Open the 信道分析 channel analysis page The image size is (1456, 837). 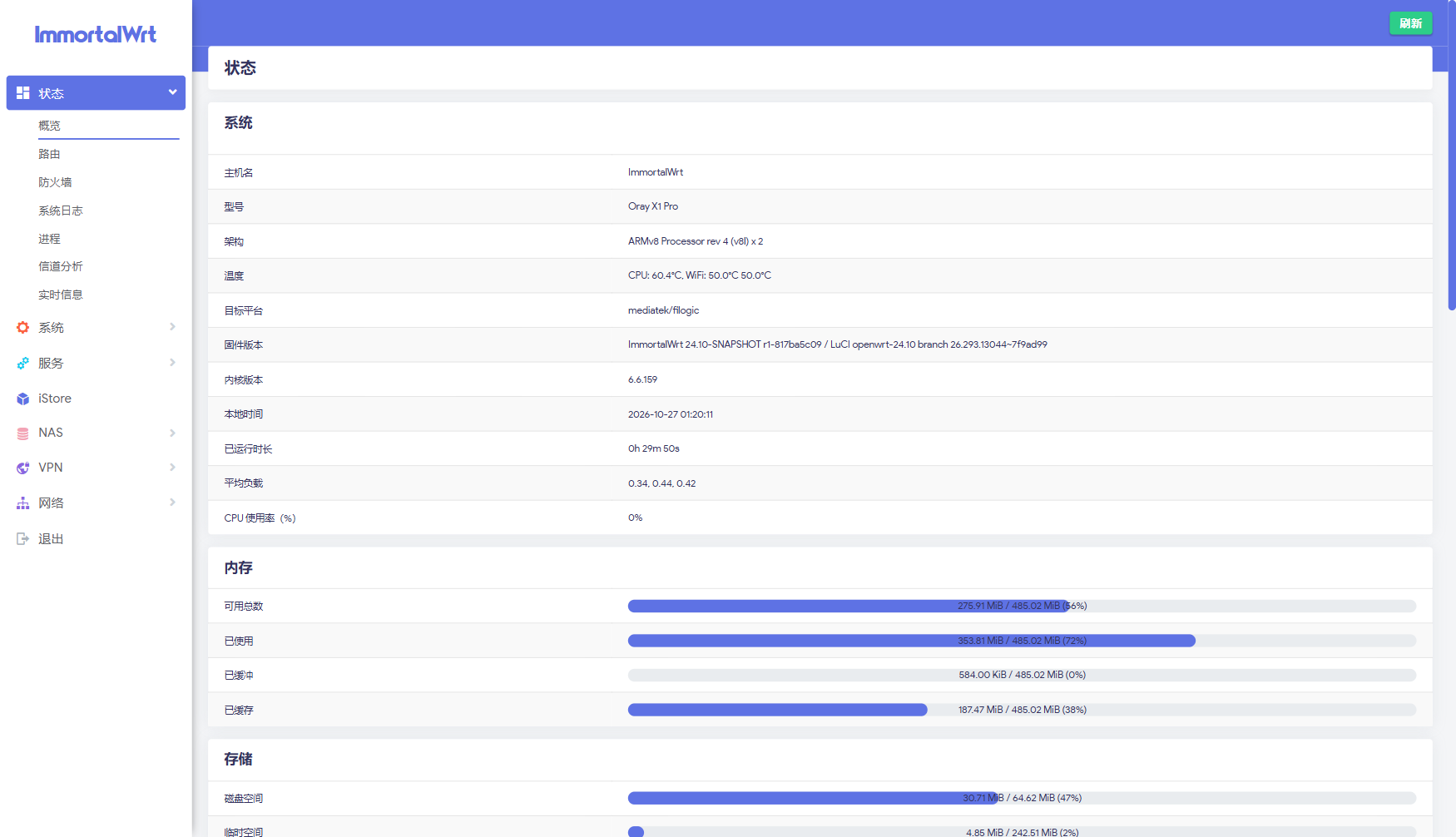[61, 266]
